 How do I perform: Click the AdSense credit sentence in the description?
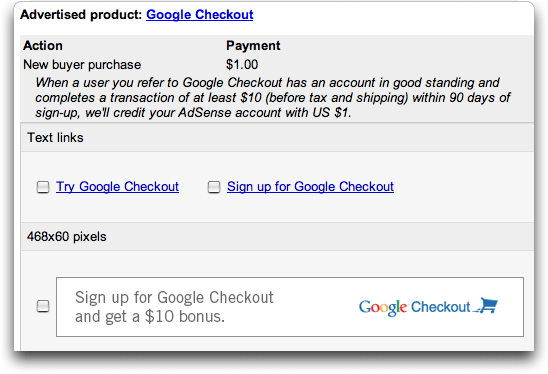click(218, 113)
